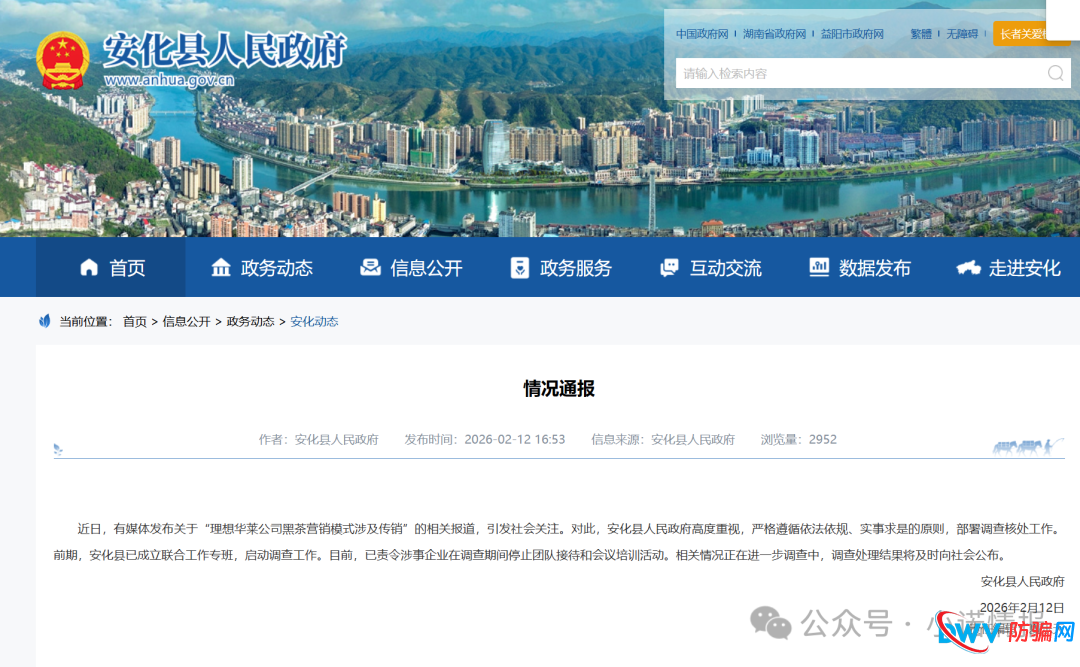The width and height of the screenshot is (1080, 667).
Task: Visit 湖南省政府网 from the header
Action: tap(776, 33)
